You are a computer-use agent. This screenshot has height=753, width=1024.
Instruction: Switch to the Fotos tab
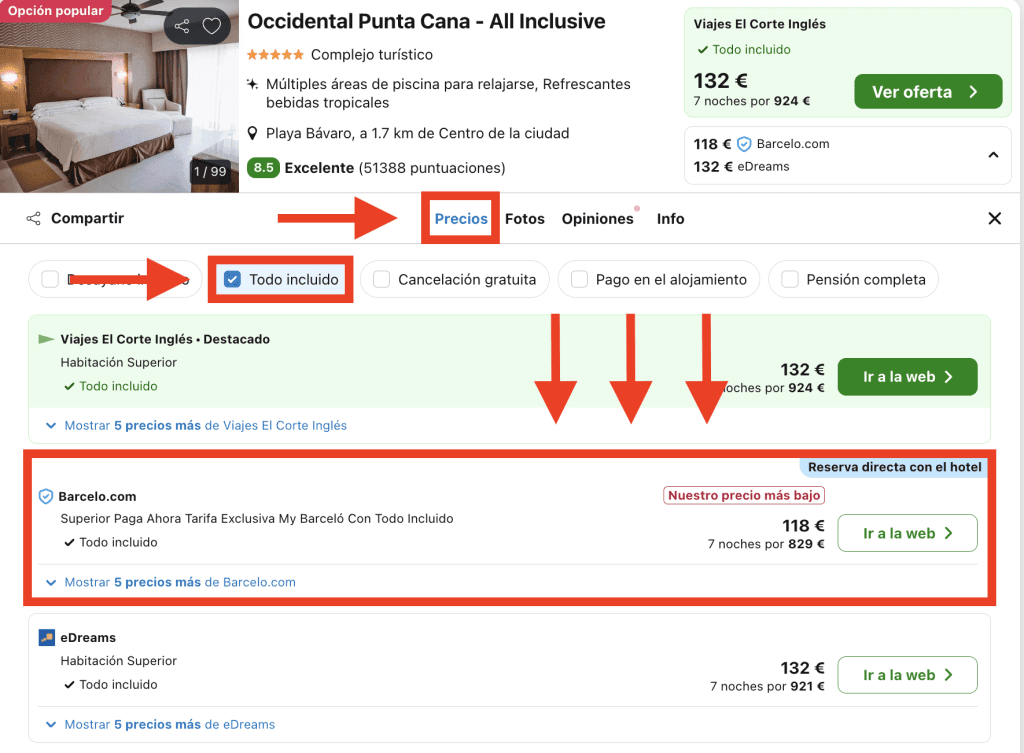click(x=525, y=219)
